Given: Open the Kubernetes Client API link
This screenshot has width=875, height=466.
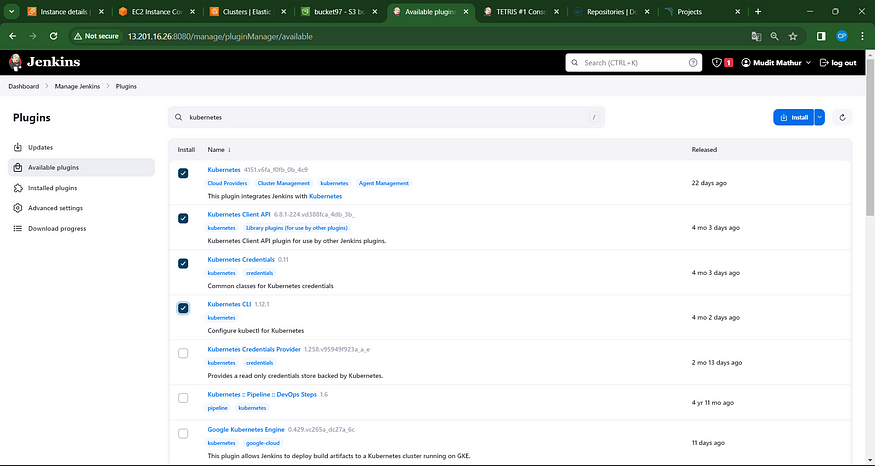Looking at the screenshot, I should [239, 214].
